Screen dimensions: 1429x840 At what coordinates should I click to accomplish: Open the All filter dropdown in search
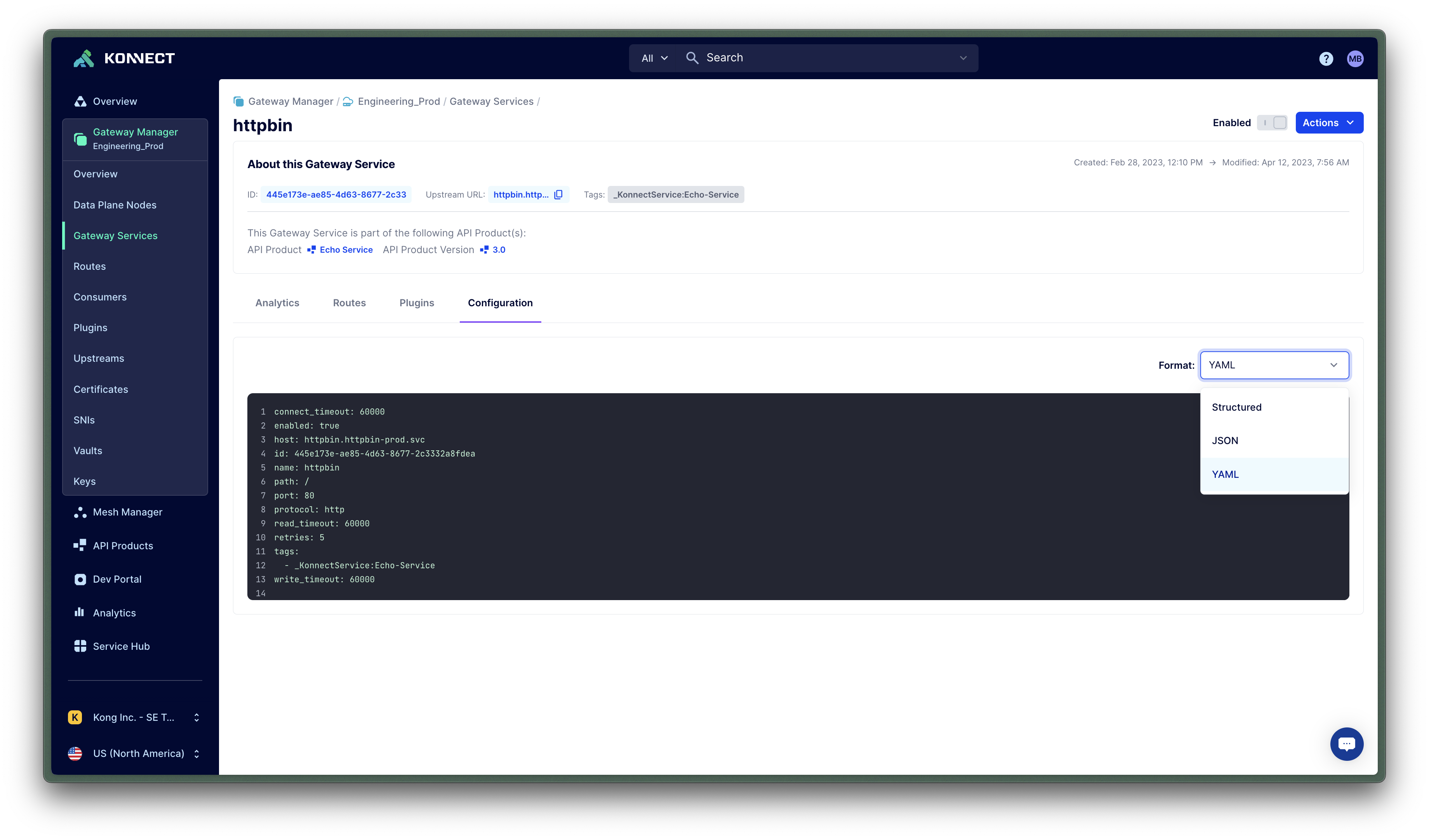[x=654, y=58]
